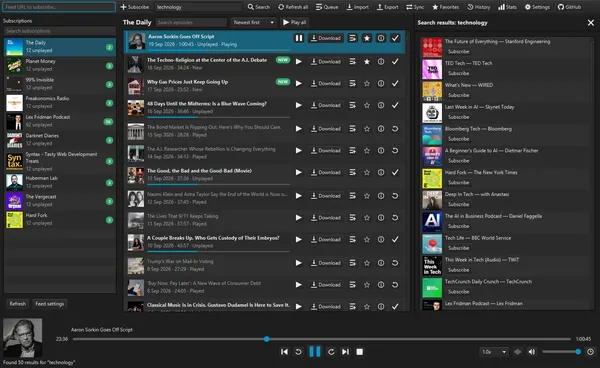Play The A.I. Researcher Whose Rebellion episode
600x368 pixels.
tap(299, 151)
